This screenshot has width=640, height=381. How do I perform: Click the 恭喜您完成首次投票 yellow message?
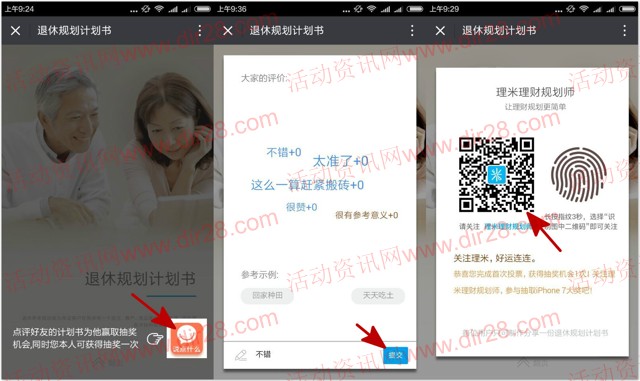[x=534, y=282]
